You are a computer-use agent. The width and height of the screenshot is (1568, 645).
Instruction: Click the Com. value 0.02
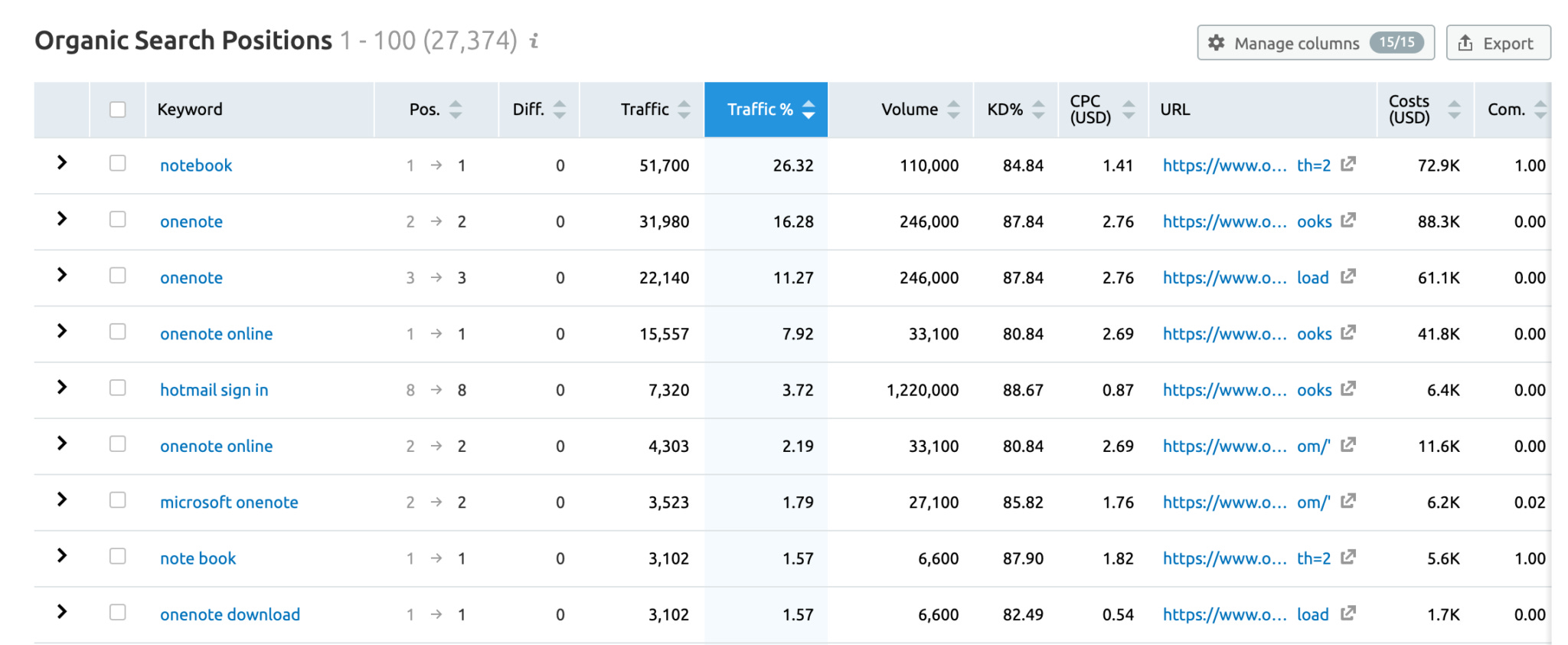[1530, 503]
